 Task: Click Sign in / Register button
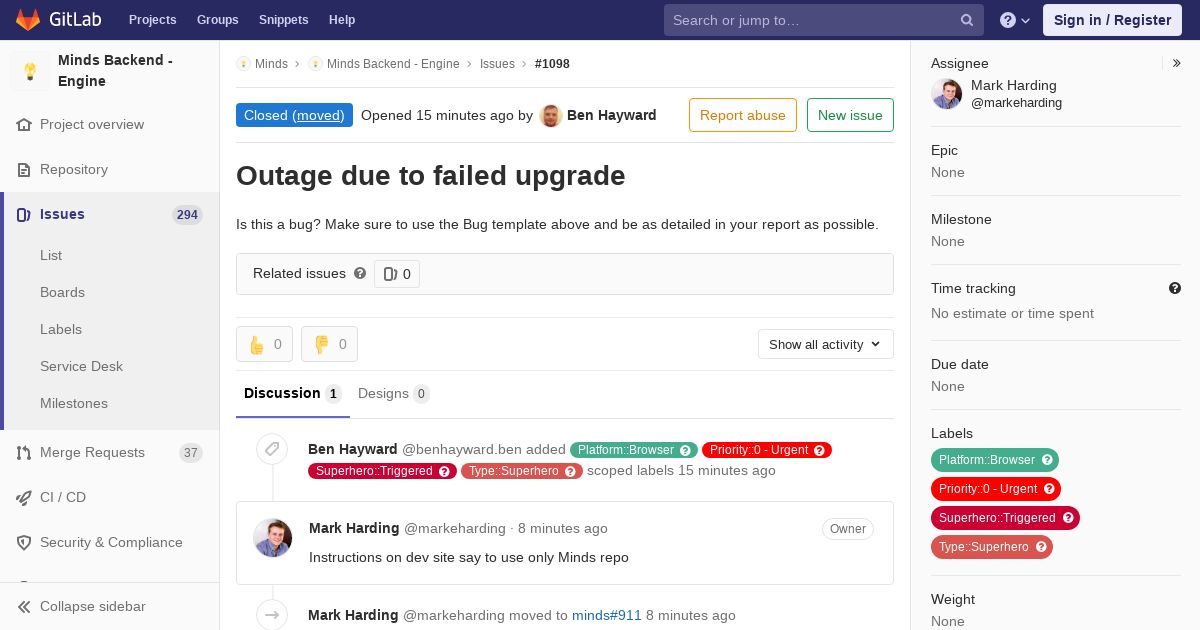(x=1112, y=20)
